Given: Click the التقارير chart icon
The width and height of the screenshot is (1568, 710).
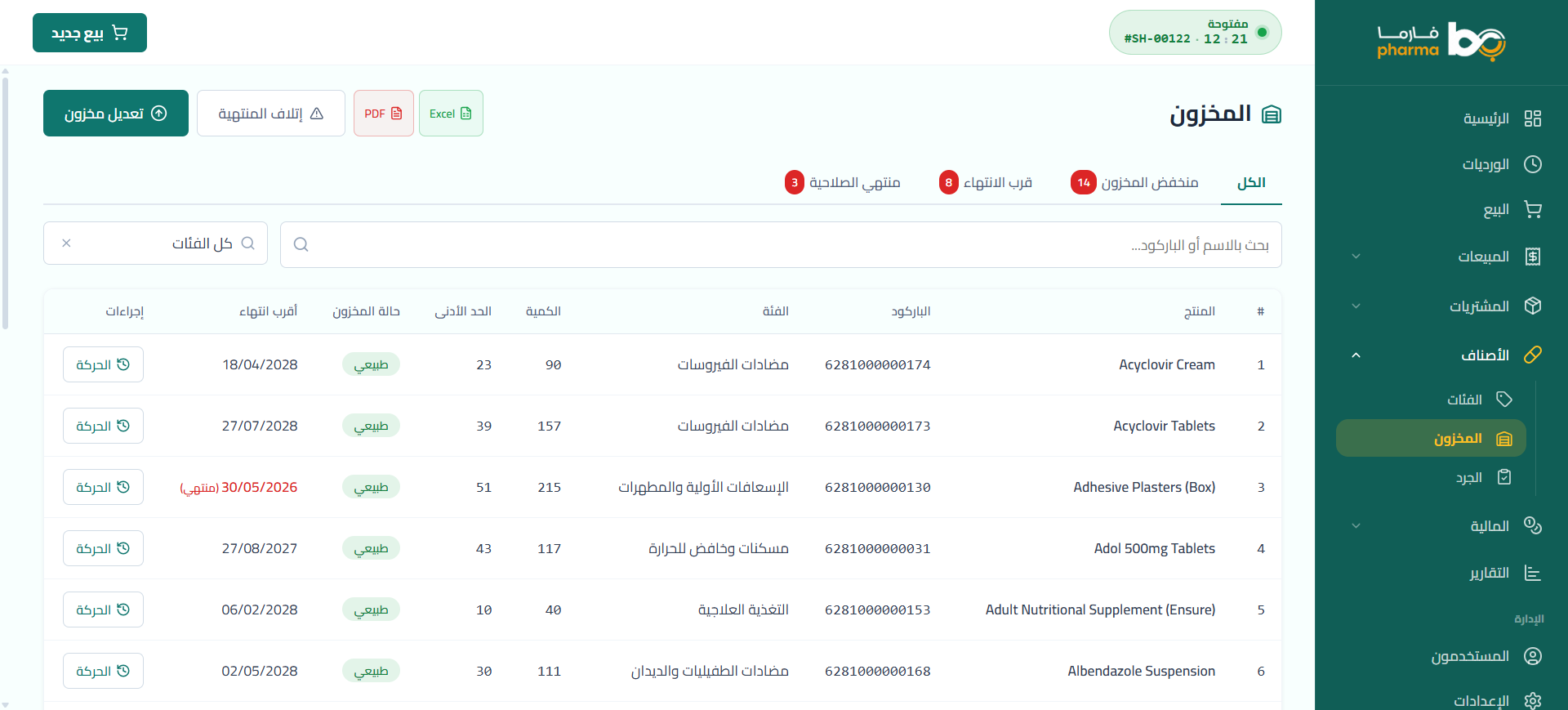Looking at the screenshot, I should [x=1532, y=573].
